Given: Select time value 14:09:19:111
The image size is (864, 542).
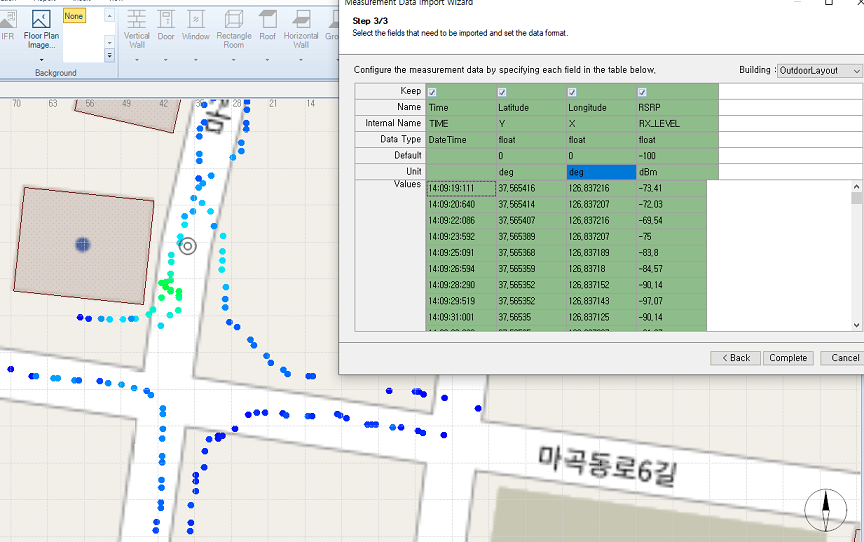Looking at the screenshot, I should 461,188.
